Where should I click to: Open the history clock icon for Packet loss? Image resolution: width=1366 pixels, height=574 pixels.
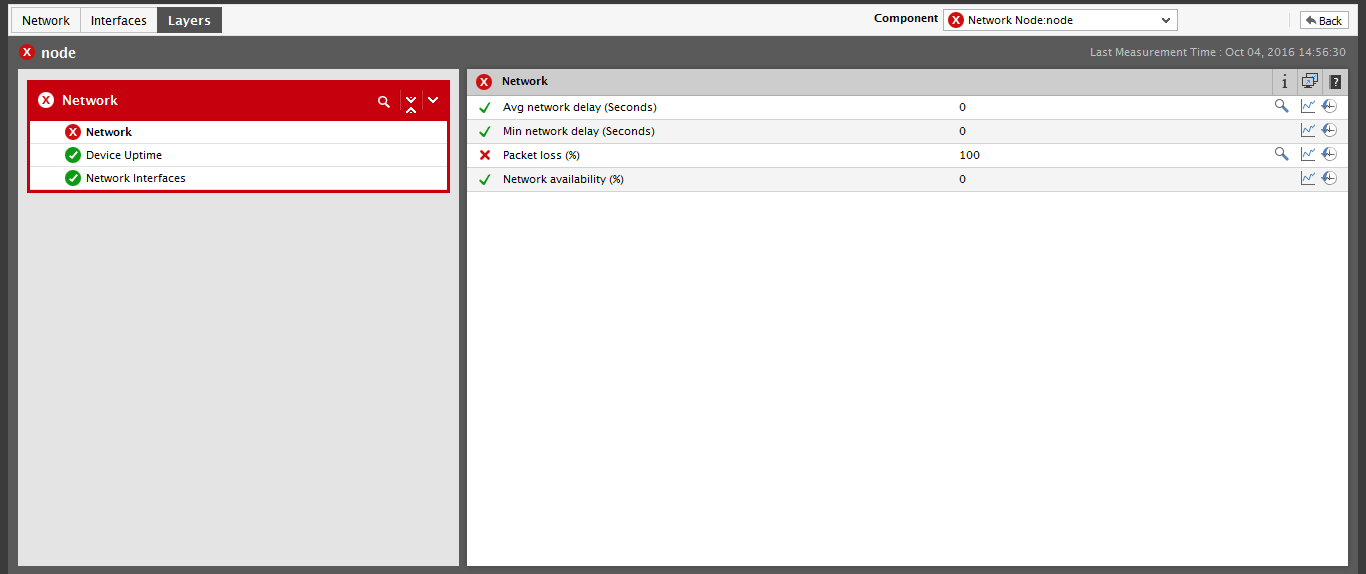click(x=1329, y=154)
